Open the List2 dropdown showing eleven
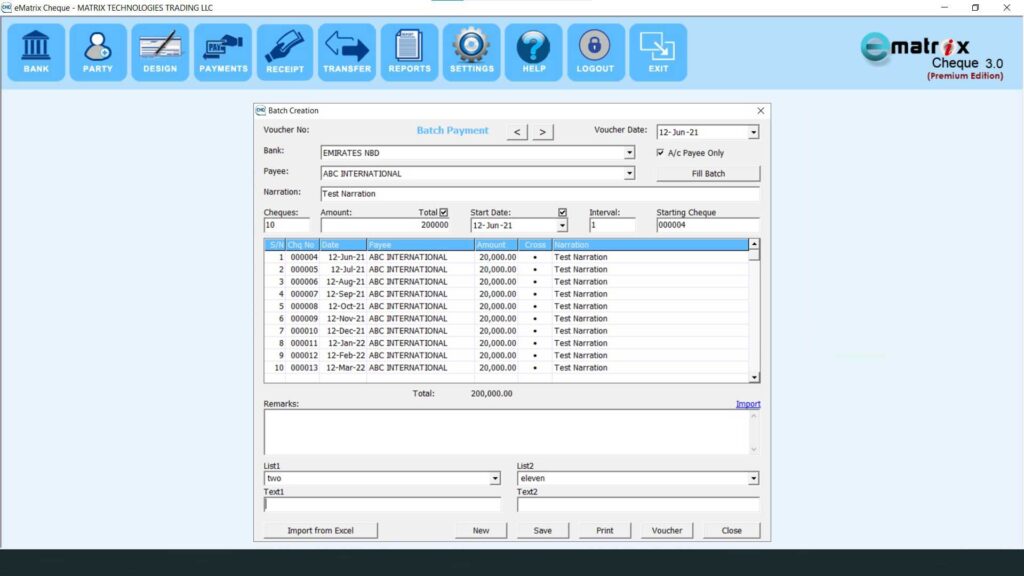This screenshot has height=576, width=1024. pyautogui.click(x=753, y=478)
